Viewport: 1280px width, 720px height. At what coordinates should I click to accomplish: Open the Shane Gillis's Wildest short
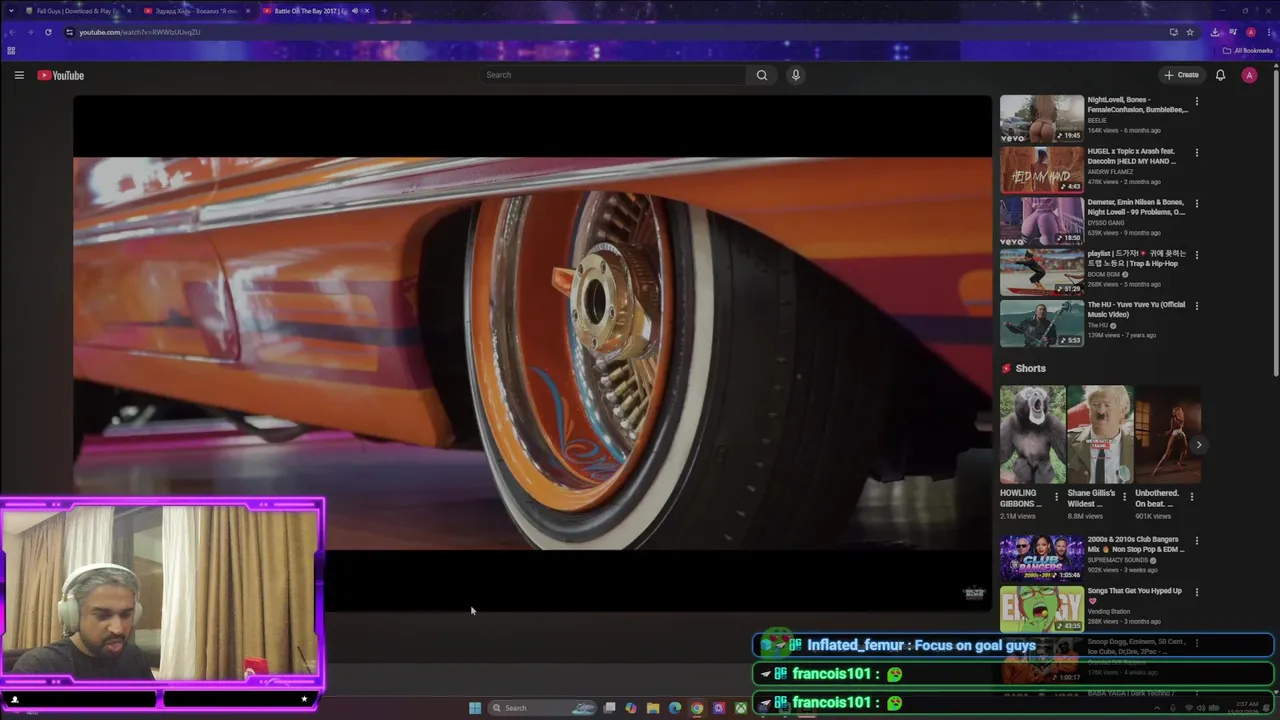(x=1099, y=435)
